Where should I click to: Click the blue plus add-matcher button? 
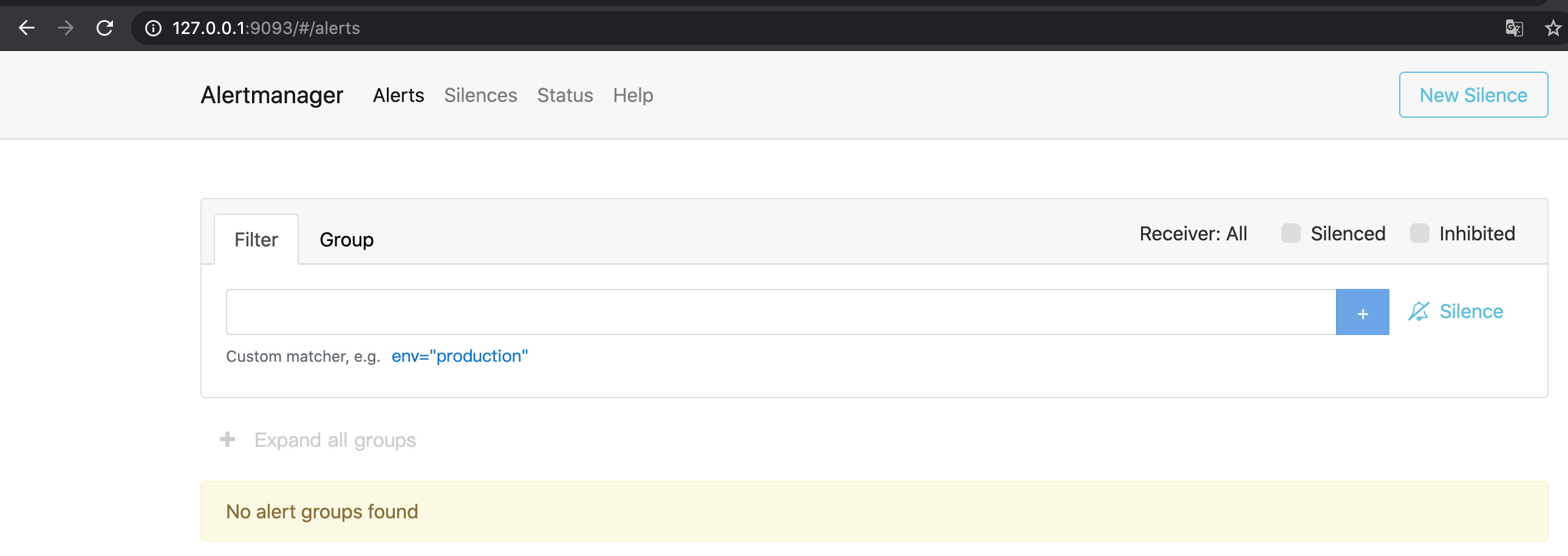pyautogui.click(x=1362, y=312)
